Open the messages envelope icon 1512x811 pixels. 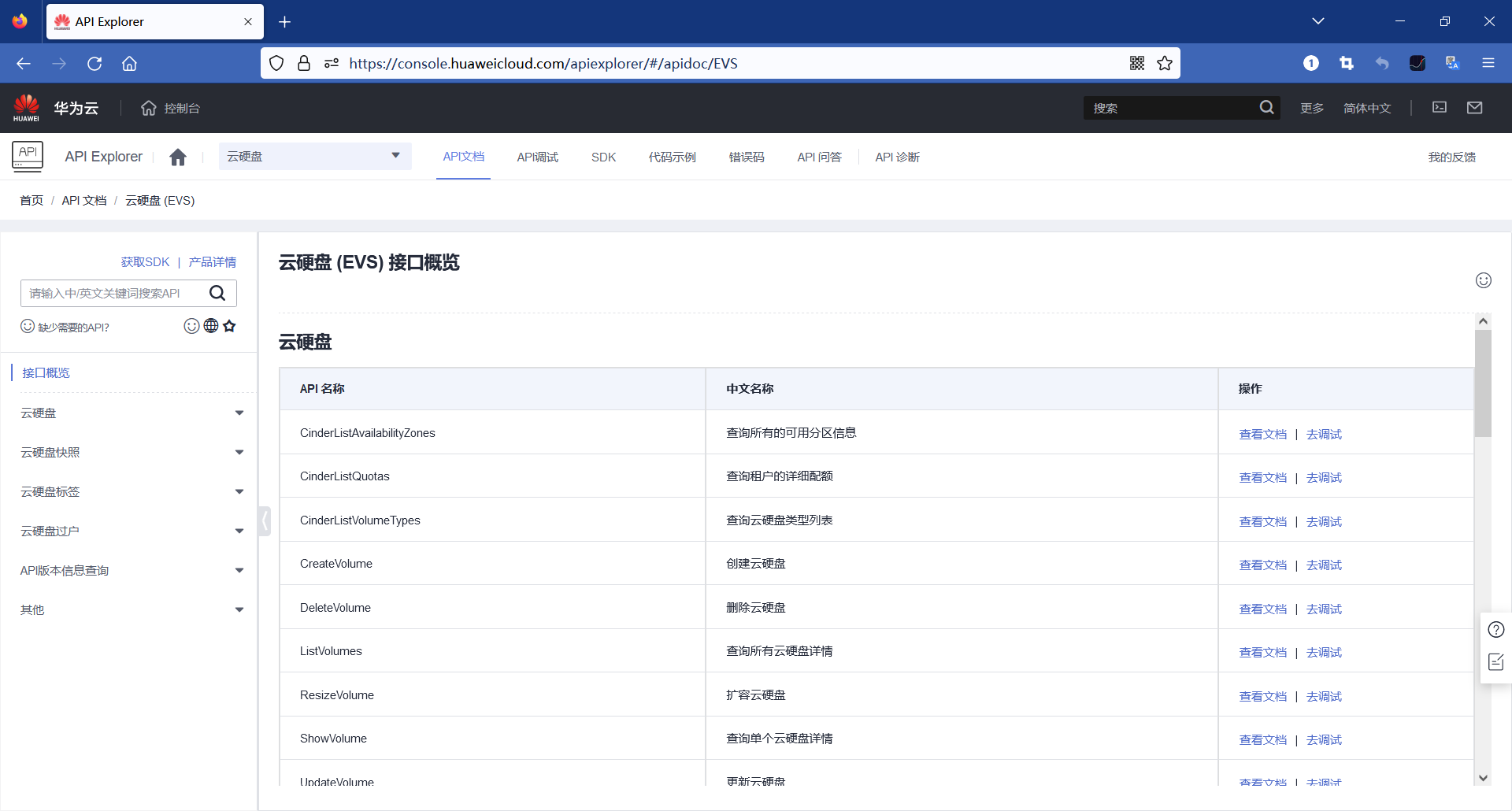pos(1475,107)
